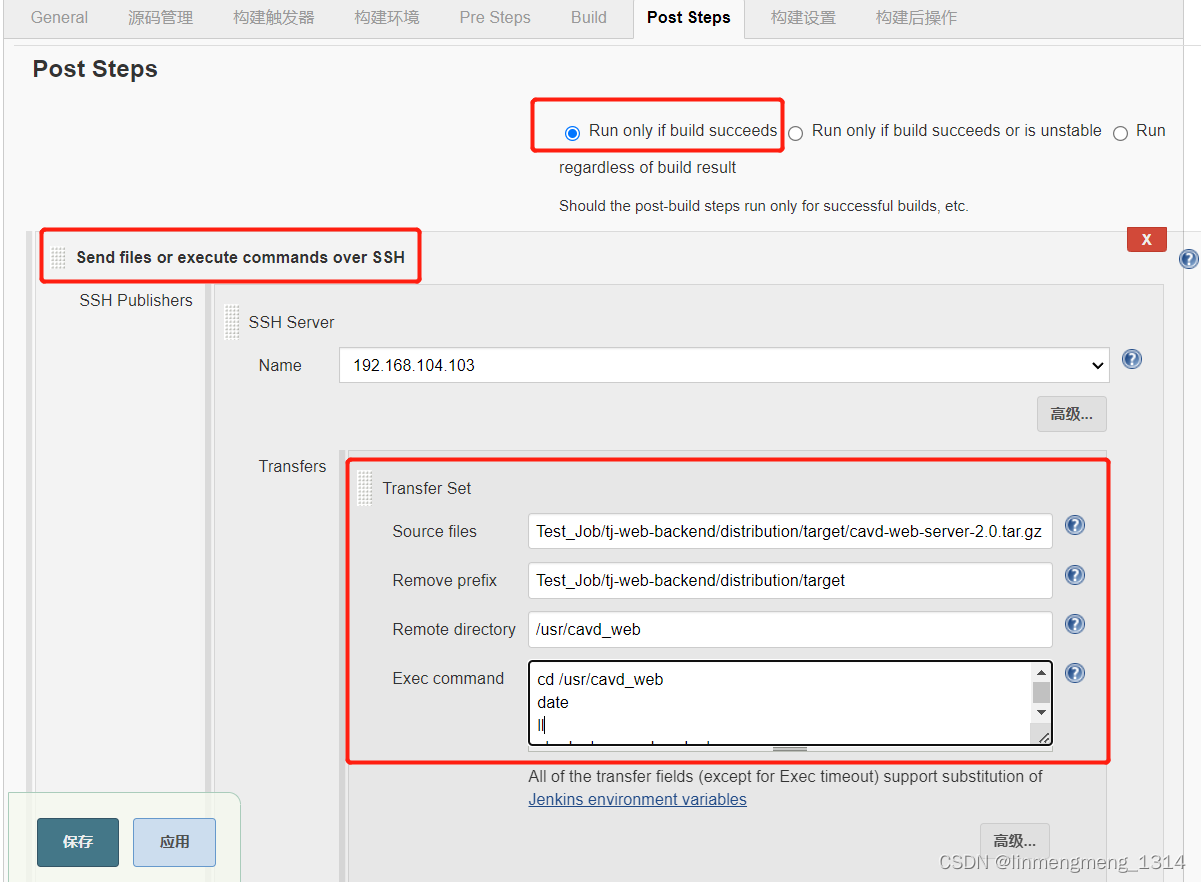1201x882 pixels.
Task: Click the Send files or execute commands over SSH title
Action: 240,257
